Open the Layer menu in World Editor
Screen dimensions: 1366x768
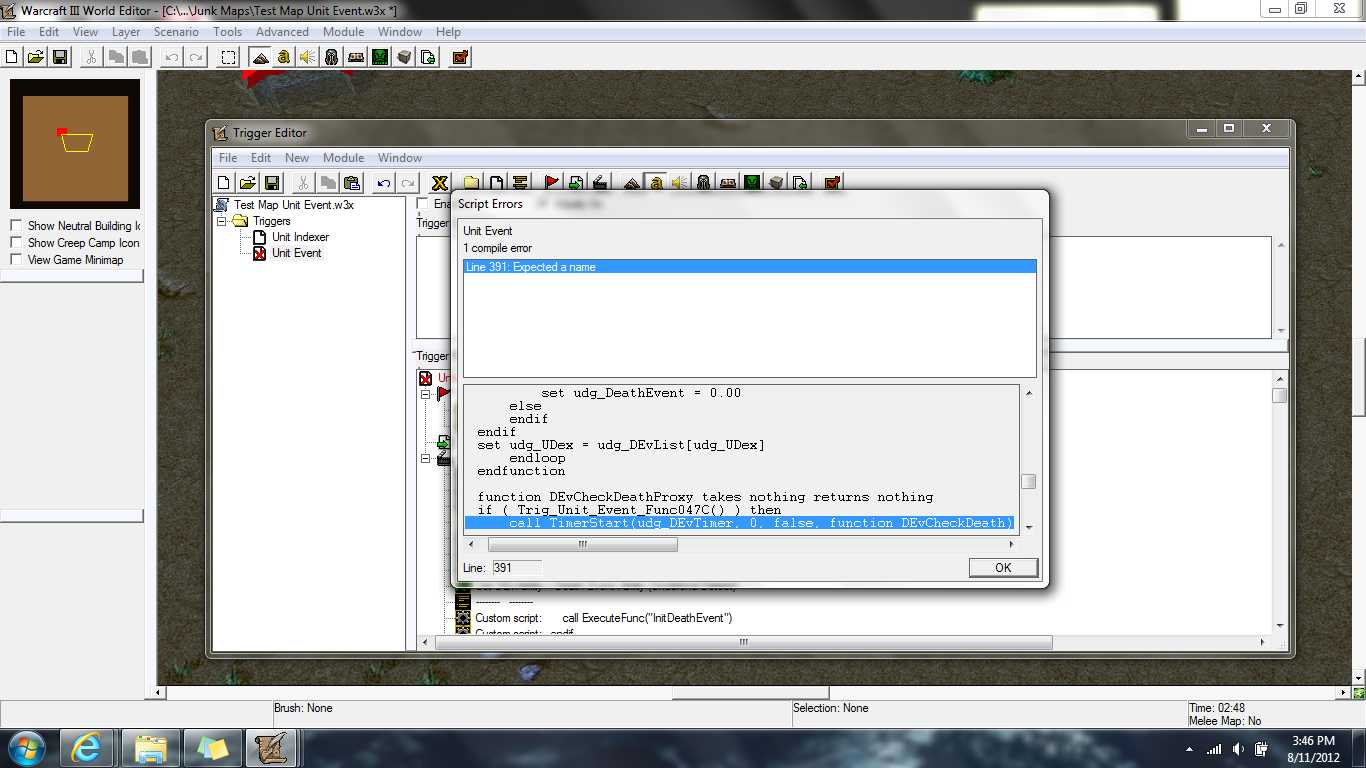[x=126, y=32]
